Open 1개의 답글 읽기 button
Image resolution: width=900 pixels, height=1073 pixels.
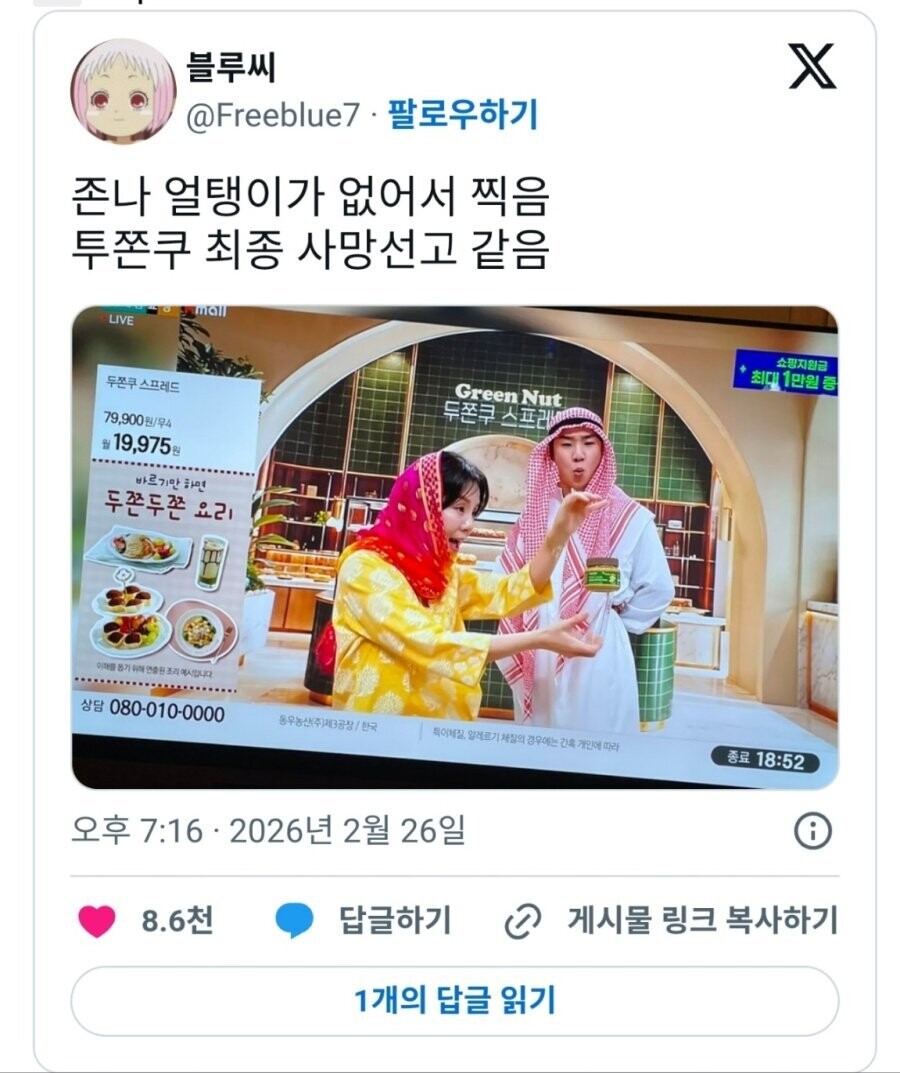point(454,1001)
